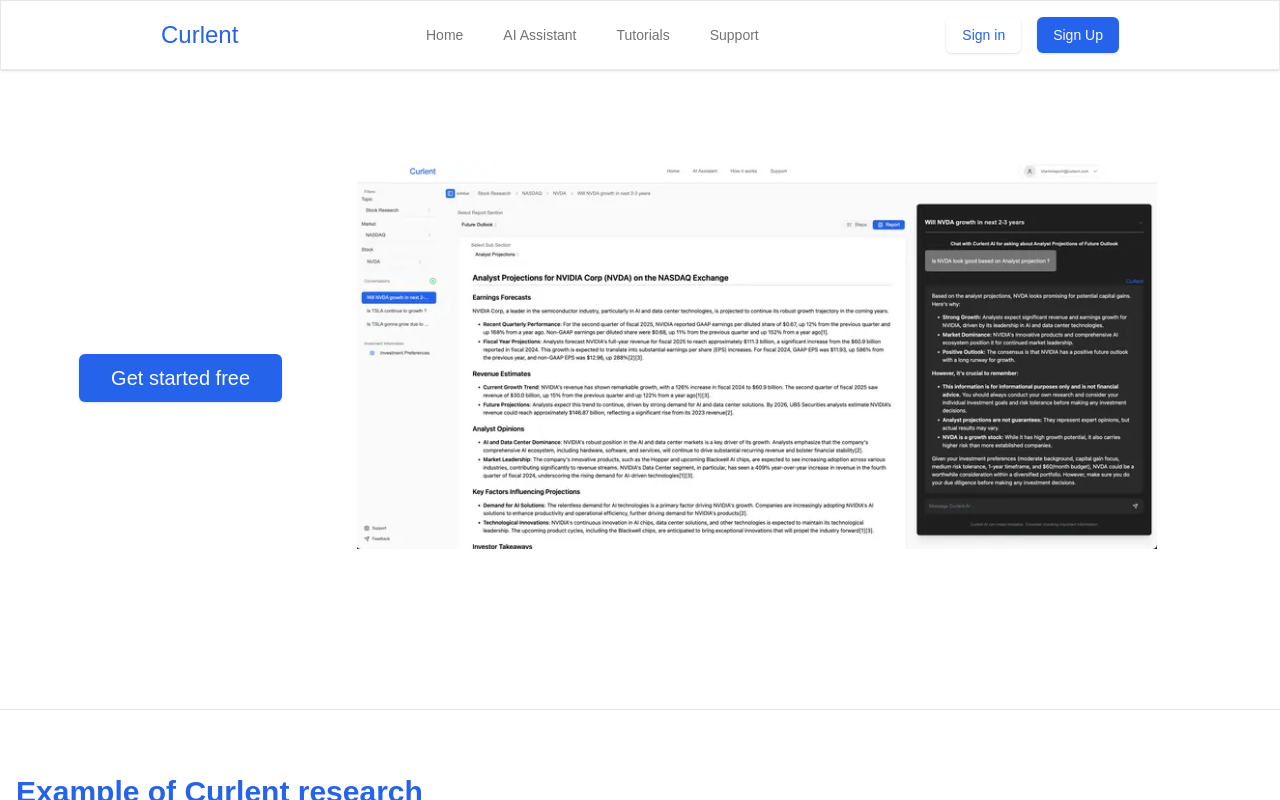Click the Message Curlent AI input field

click(1010, 508)
